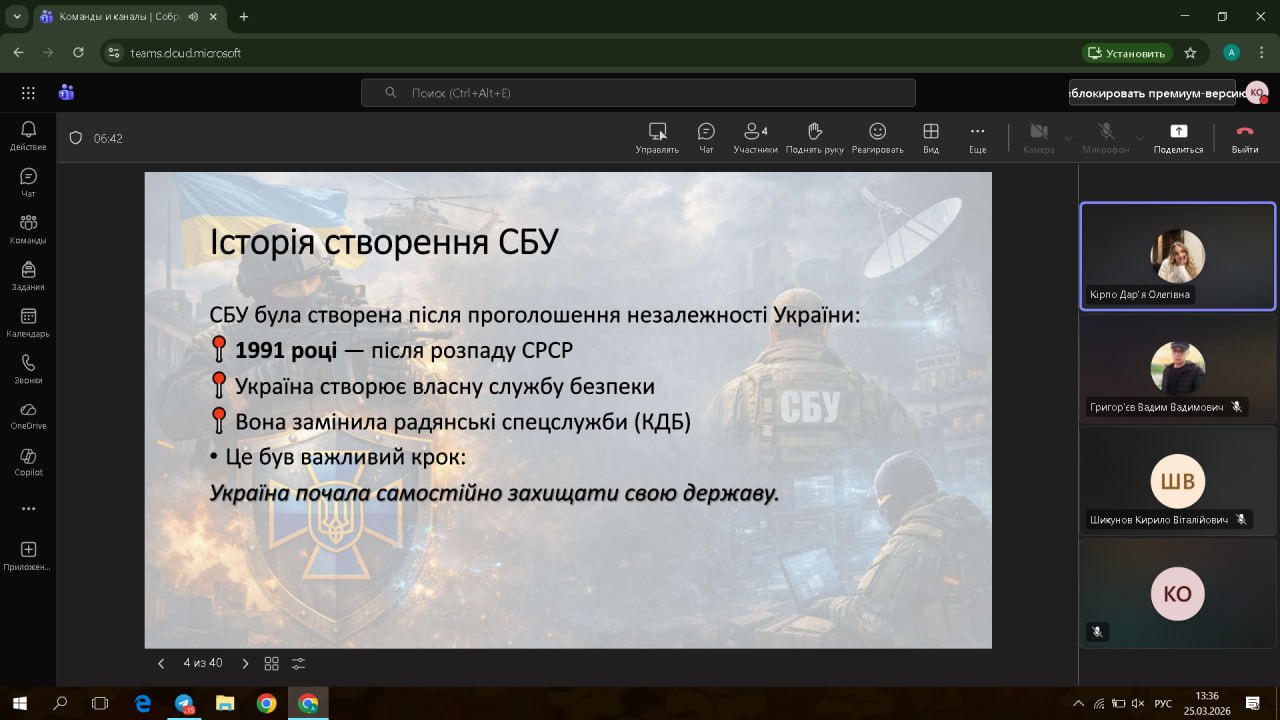Viewport: 1280px width, 720px height.
Task: Show the meeting participants list
Action: click(x=755, y=137)
